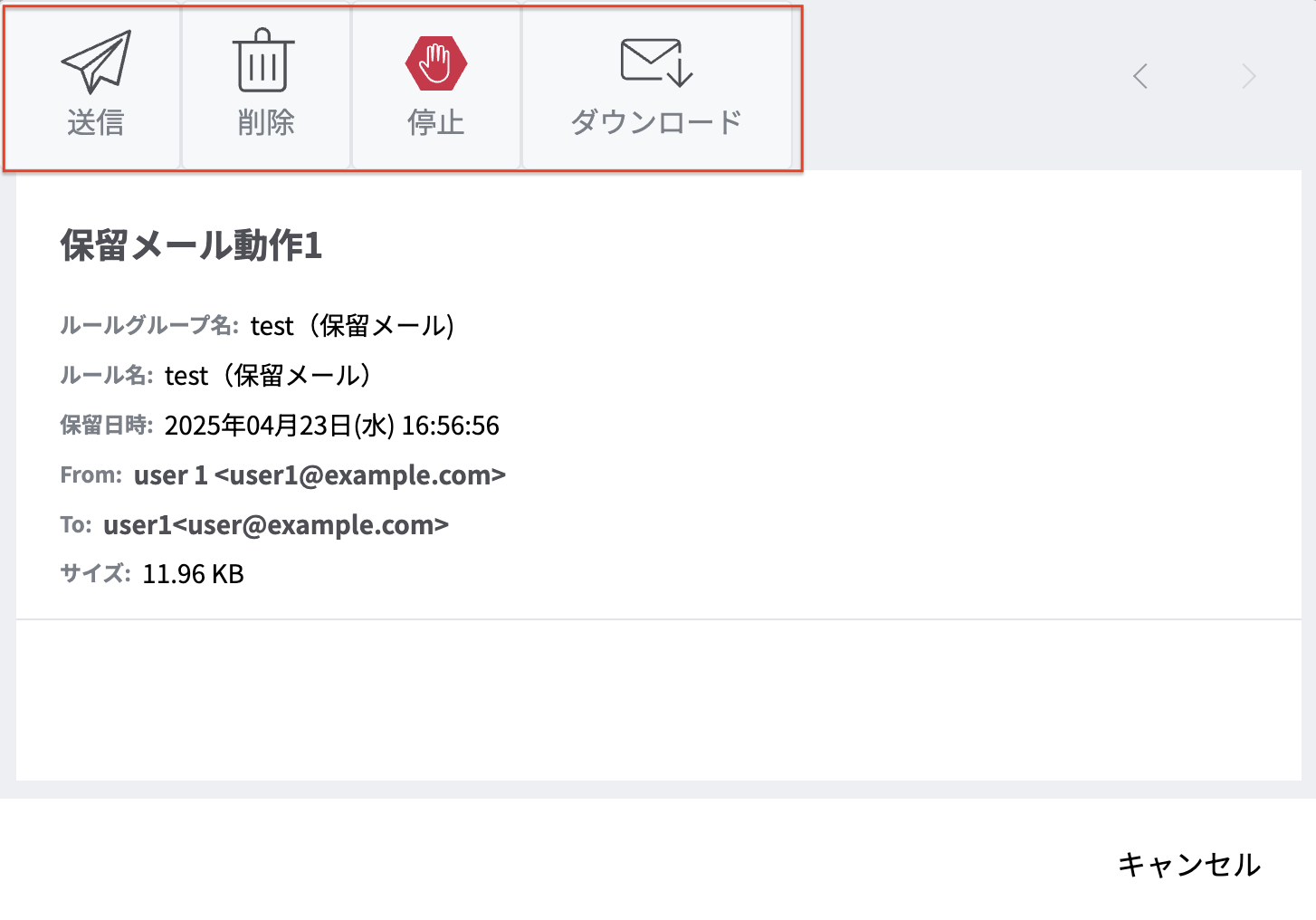This screenshot has width=1316, height=920.
Task: Click the サイズ label
Action: click(95, 573)
